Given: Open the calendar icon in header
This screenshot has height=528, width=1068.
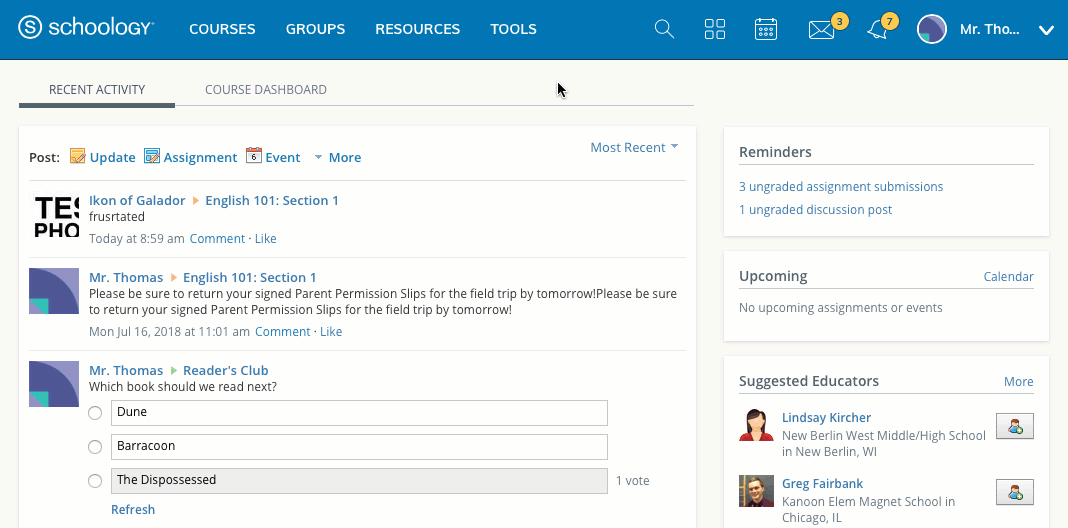Looking at the screenshot, I should (766, 29).
